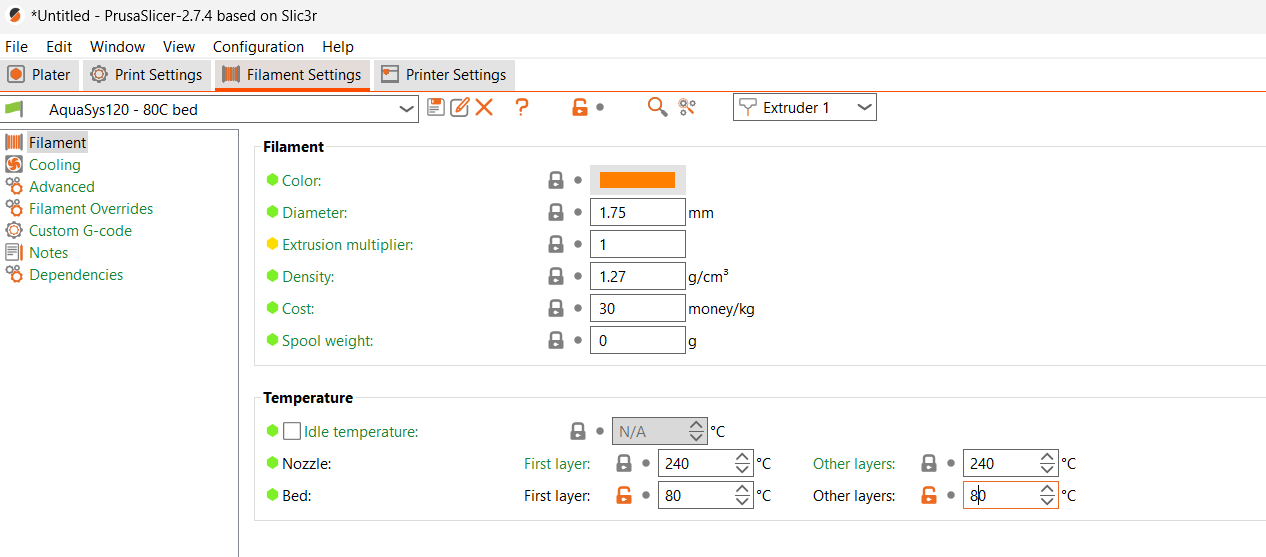Click the lock icon next to Cost
Image resolution: width=1266 pixels, height=557 pixels.
[556, 308]
